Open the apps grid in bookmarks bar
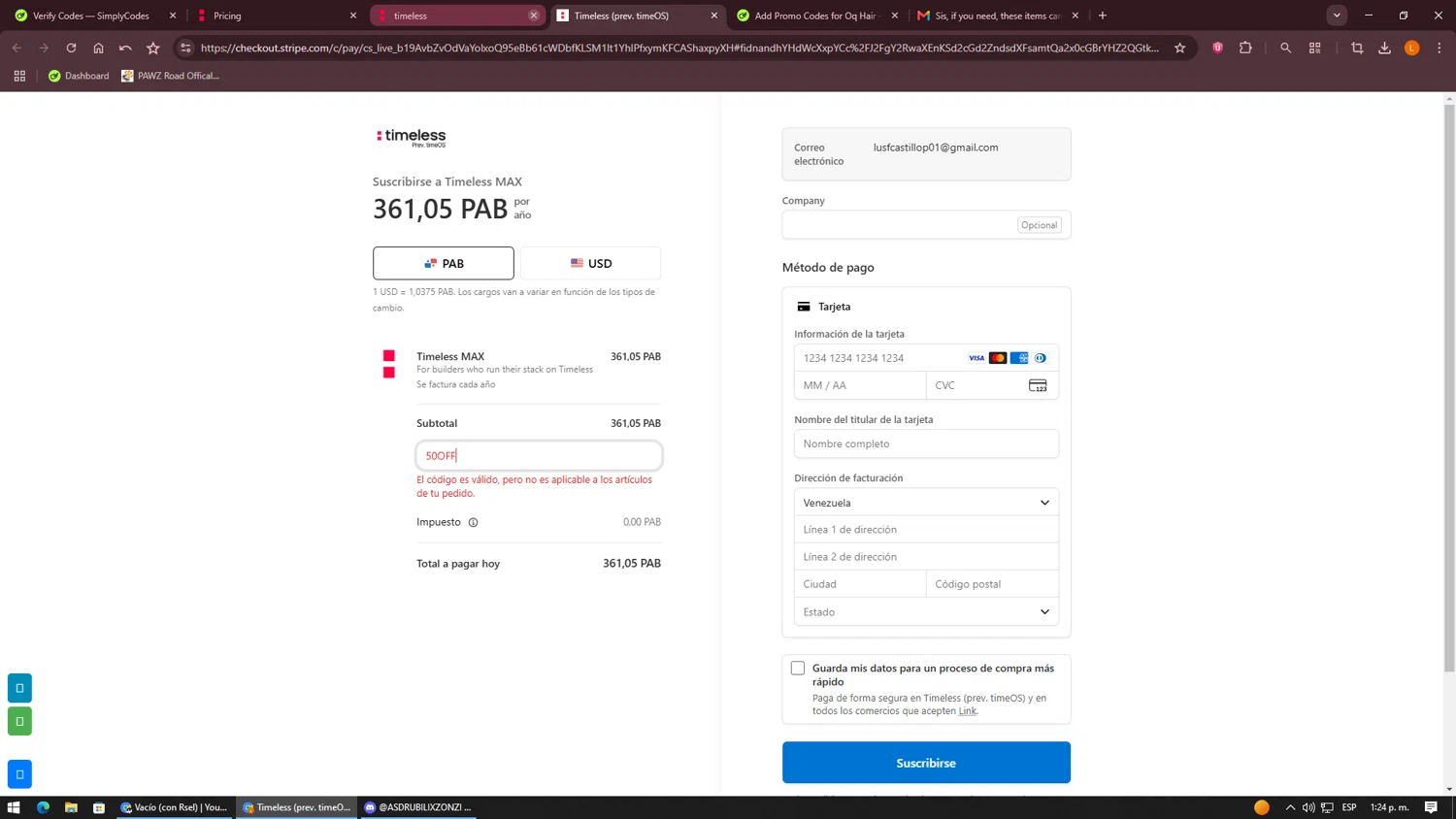The width and height of the screenshot is (1456, 819). click(x=19, y=76)
